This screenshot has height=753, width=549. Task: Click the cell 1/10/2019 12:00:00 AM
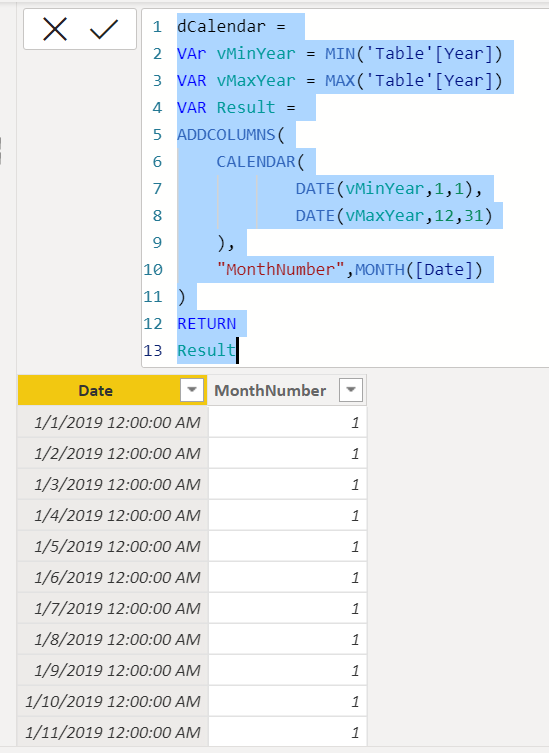click(113, 701)
